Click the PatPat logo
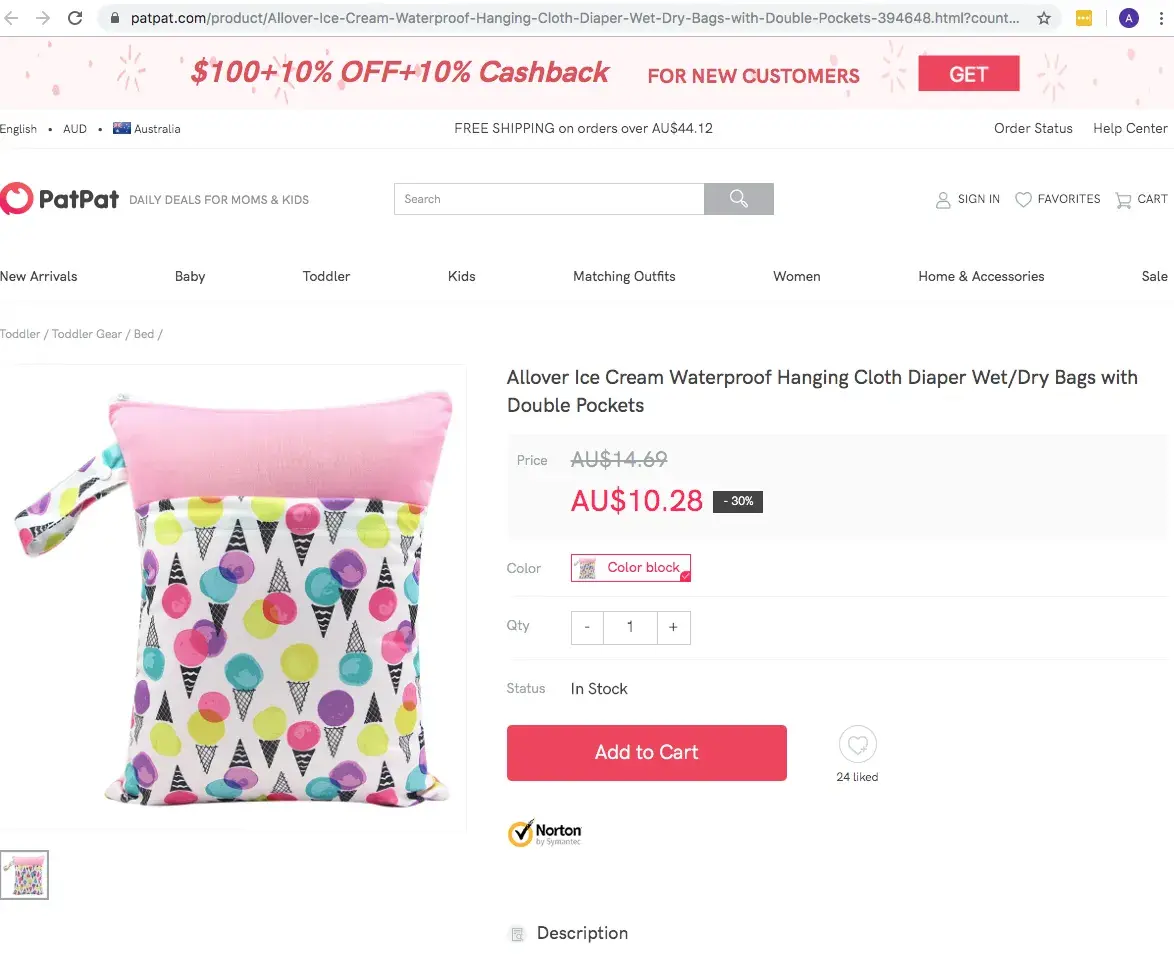 tap(60, 199)
